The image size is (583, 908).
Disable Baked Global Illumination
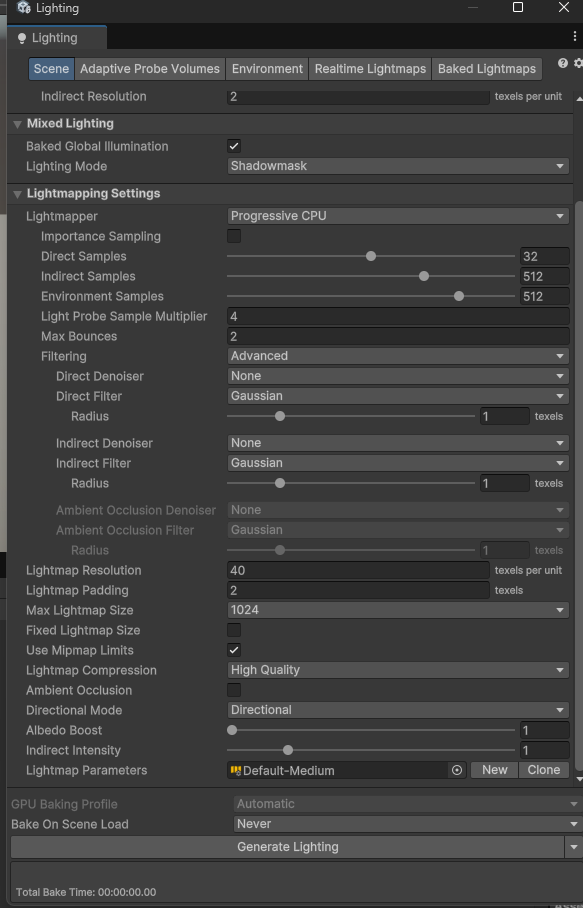(233, 145)
